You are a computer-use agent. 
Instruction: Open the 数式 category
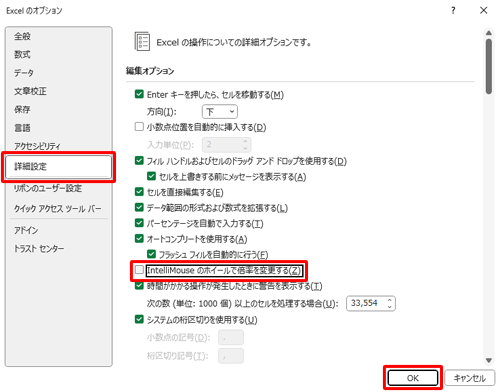[22, 54]
